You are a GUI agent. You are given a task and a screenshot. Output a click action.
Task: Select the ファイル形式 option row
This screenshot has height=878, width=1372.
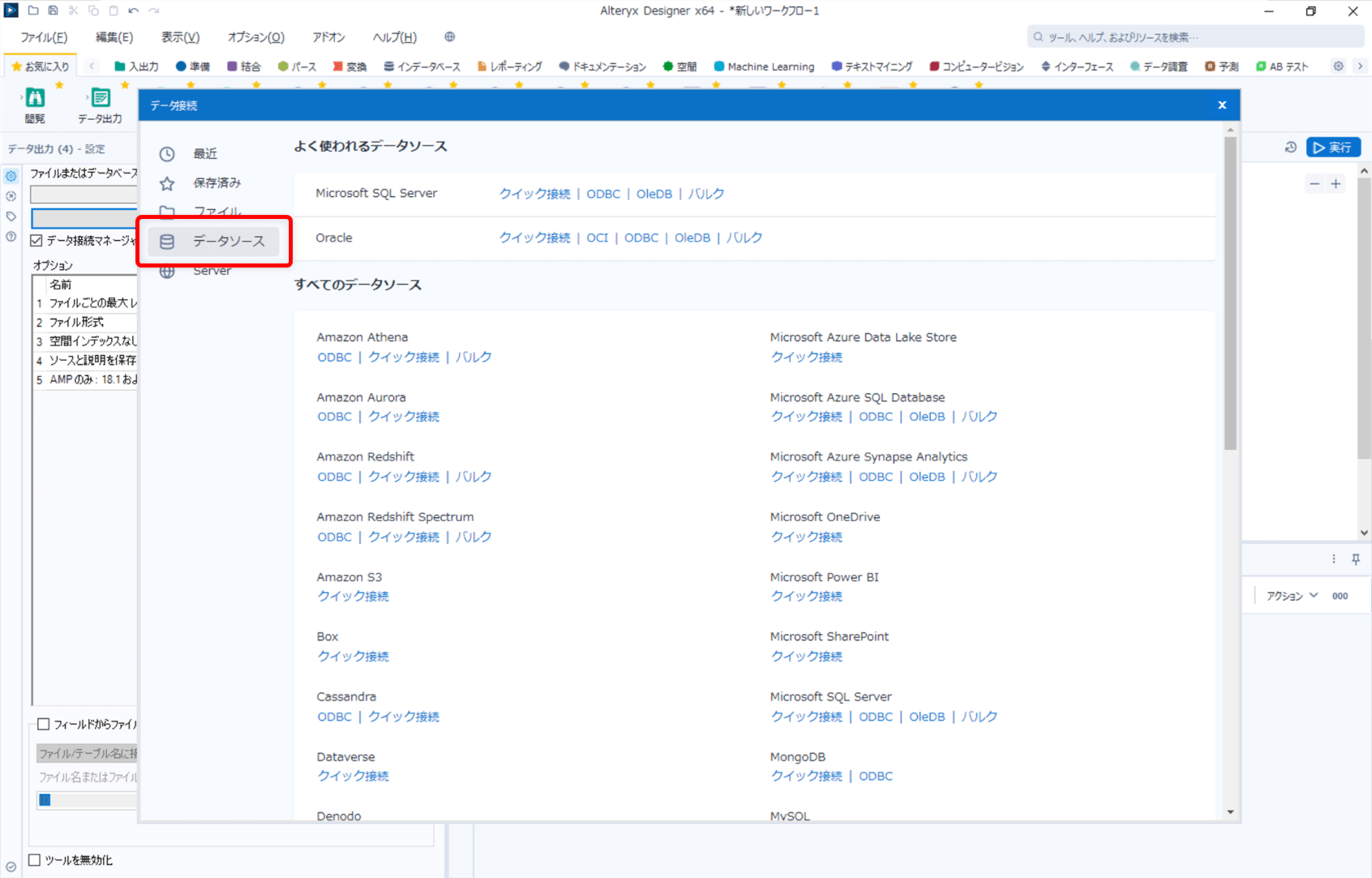86,322
